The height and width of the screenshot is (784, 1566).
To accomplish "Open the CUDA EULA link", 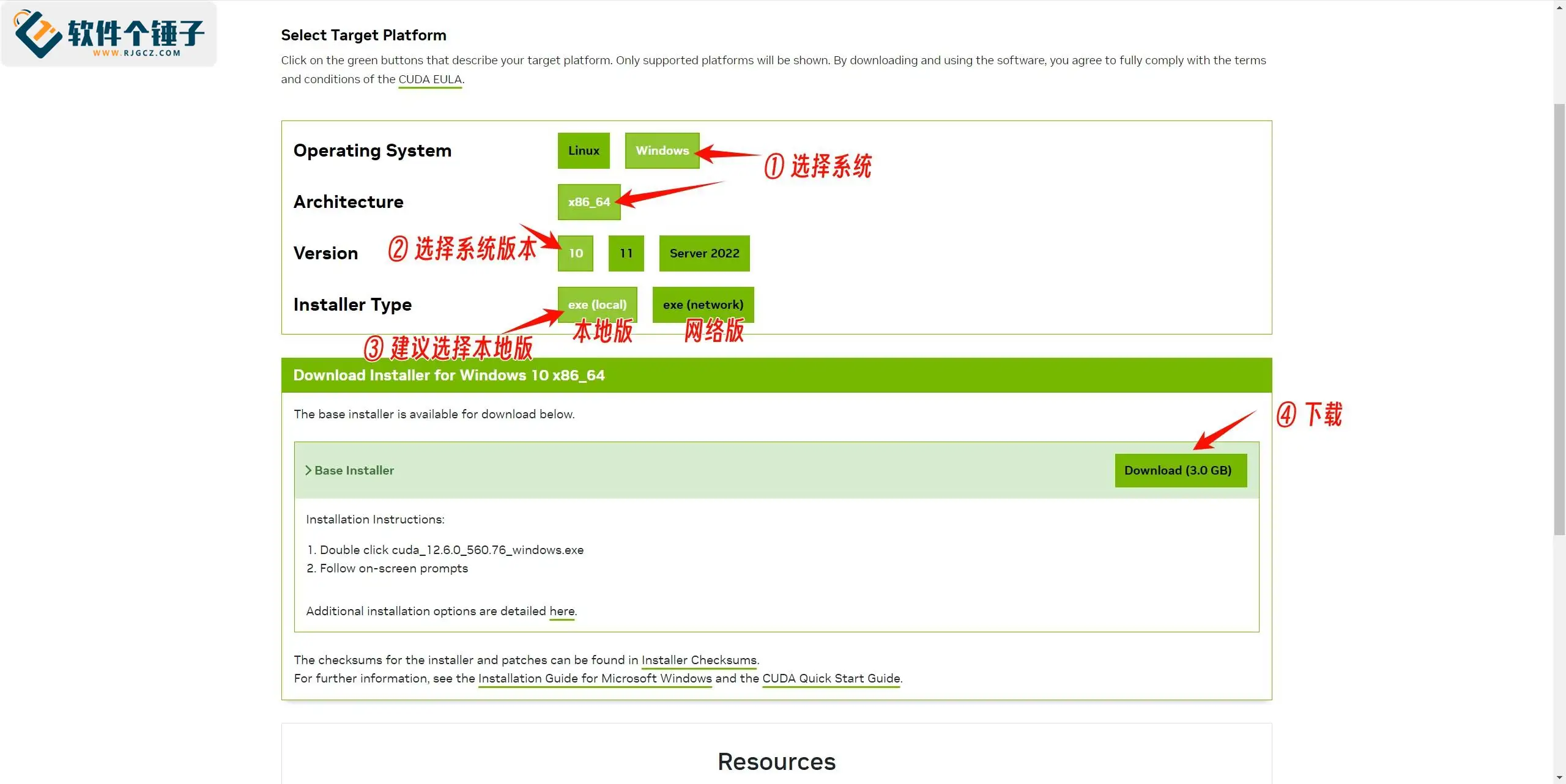I will 430,80.
